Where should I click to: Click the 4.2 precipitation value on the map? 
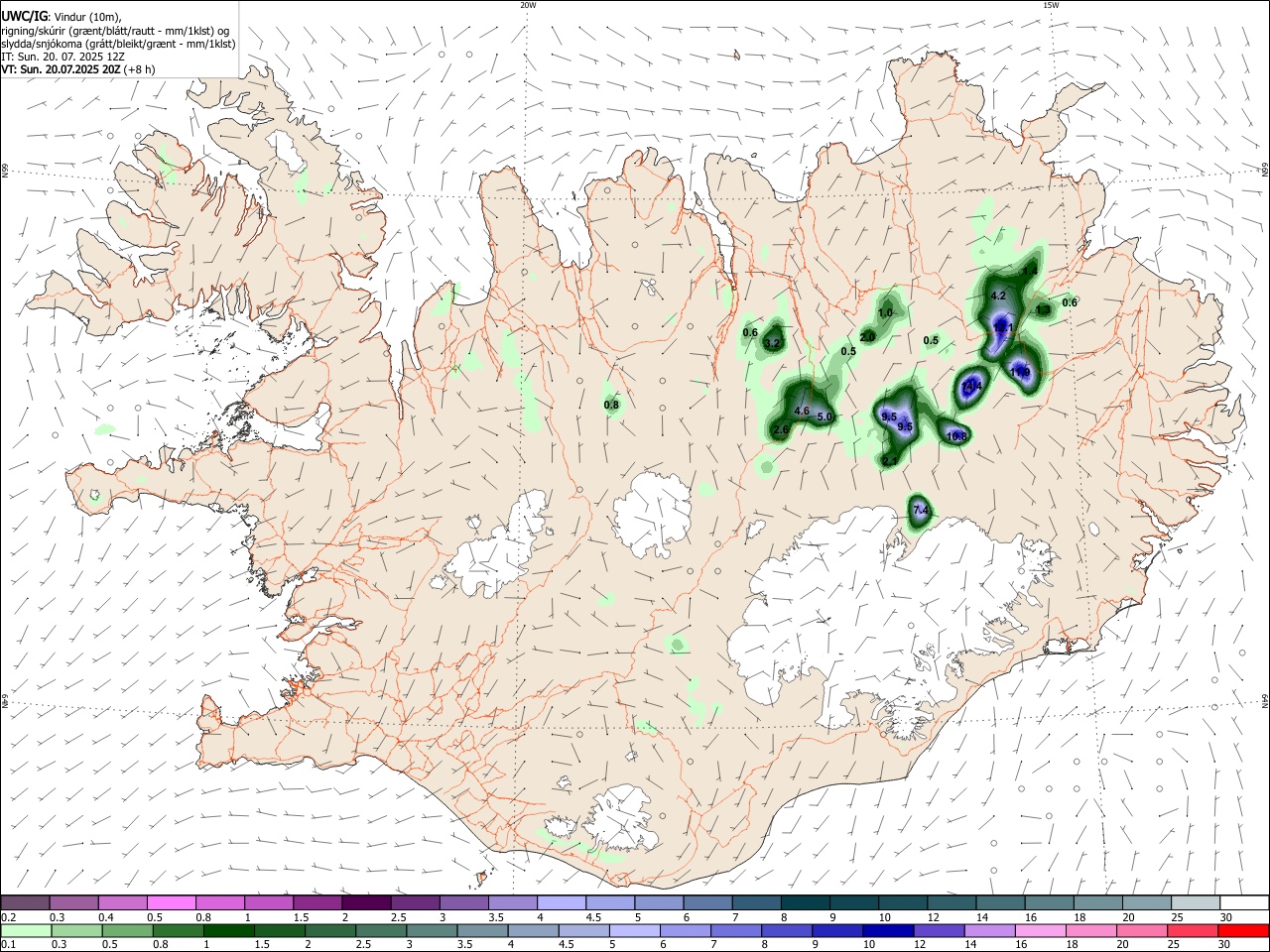point(998,296)
